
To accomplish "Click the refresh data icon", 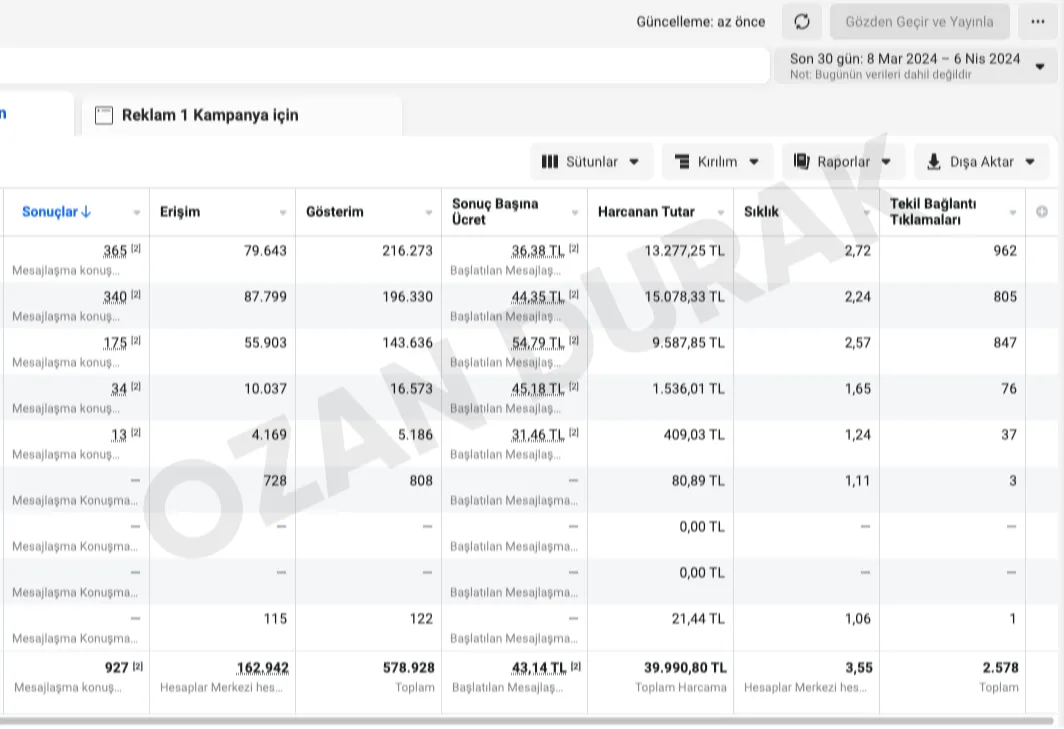I will click(x=802, y=22).
